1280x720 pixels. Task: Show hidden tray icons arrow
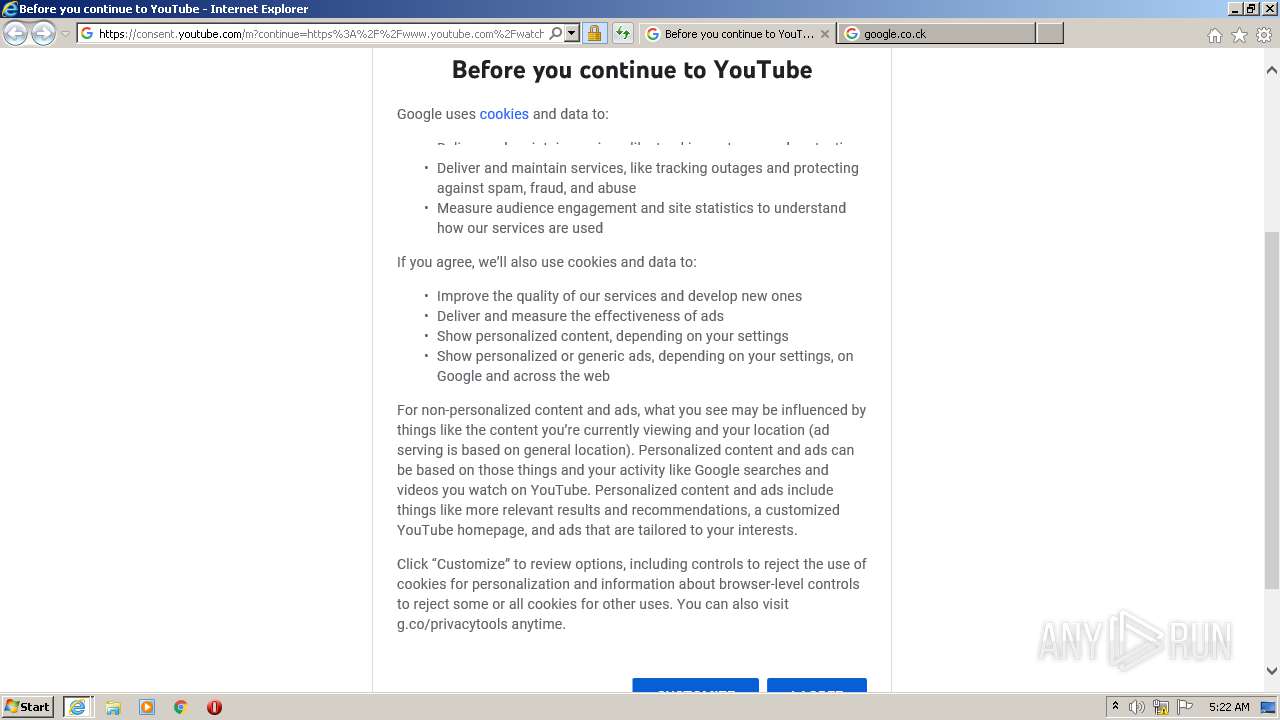[x=1115, y=707]
